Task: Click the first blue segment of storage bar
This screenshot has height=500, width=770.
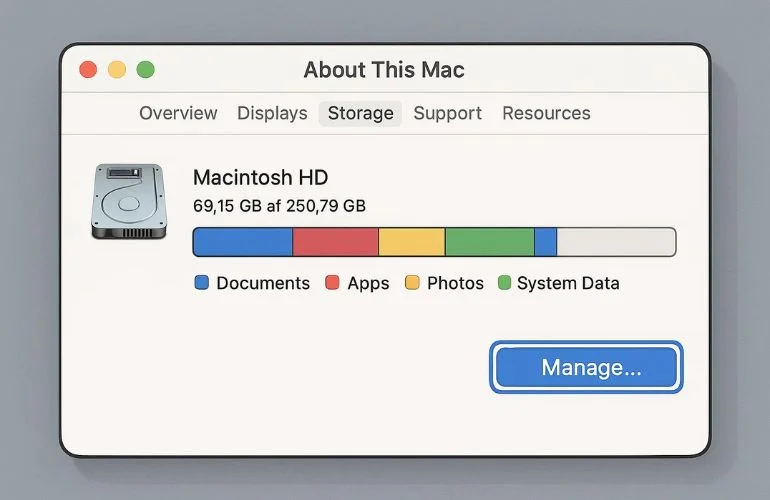Action: point(243,242)
